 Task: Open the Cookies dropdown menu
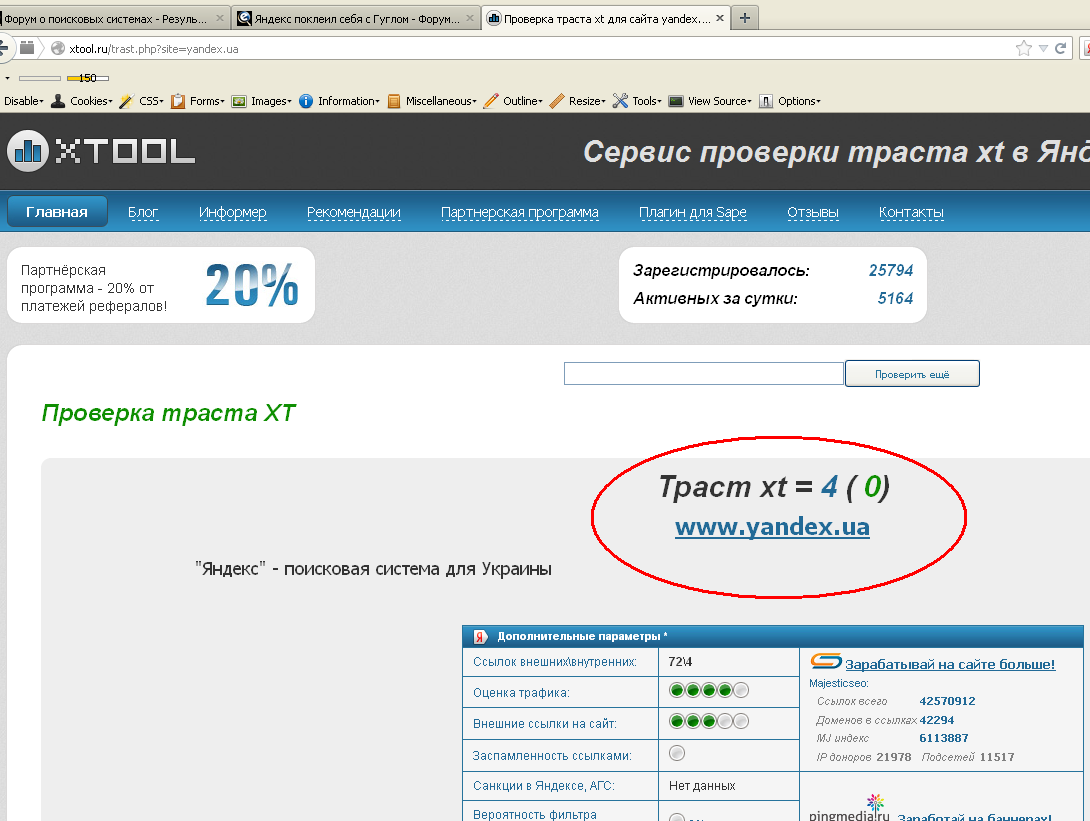(82, 101)
